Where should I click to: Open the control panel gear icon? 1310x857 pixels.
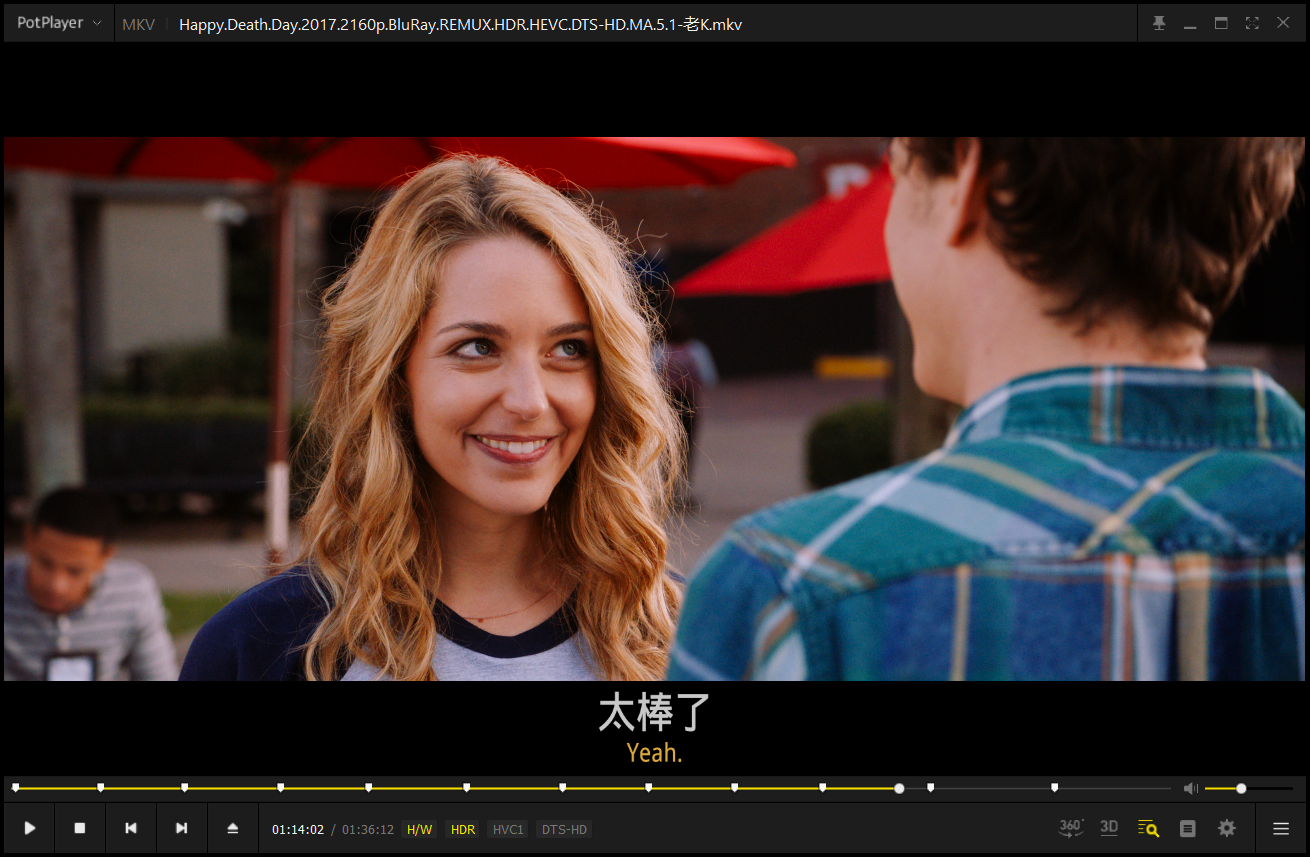pyautogui.click(x=1227, y=828)
